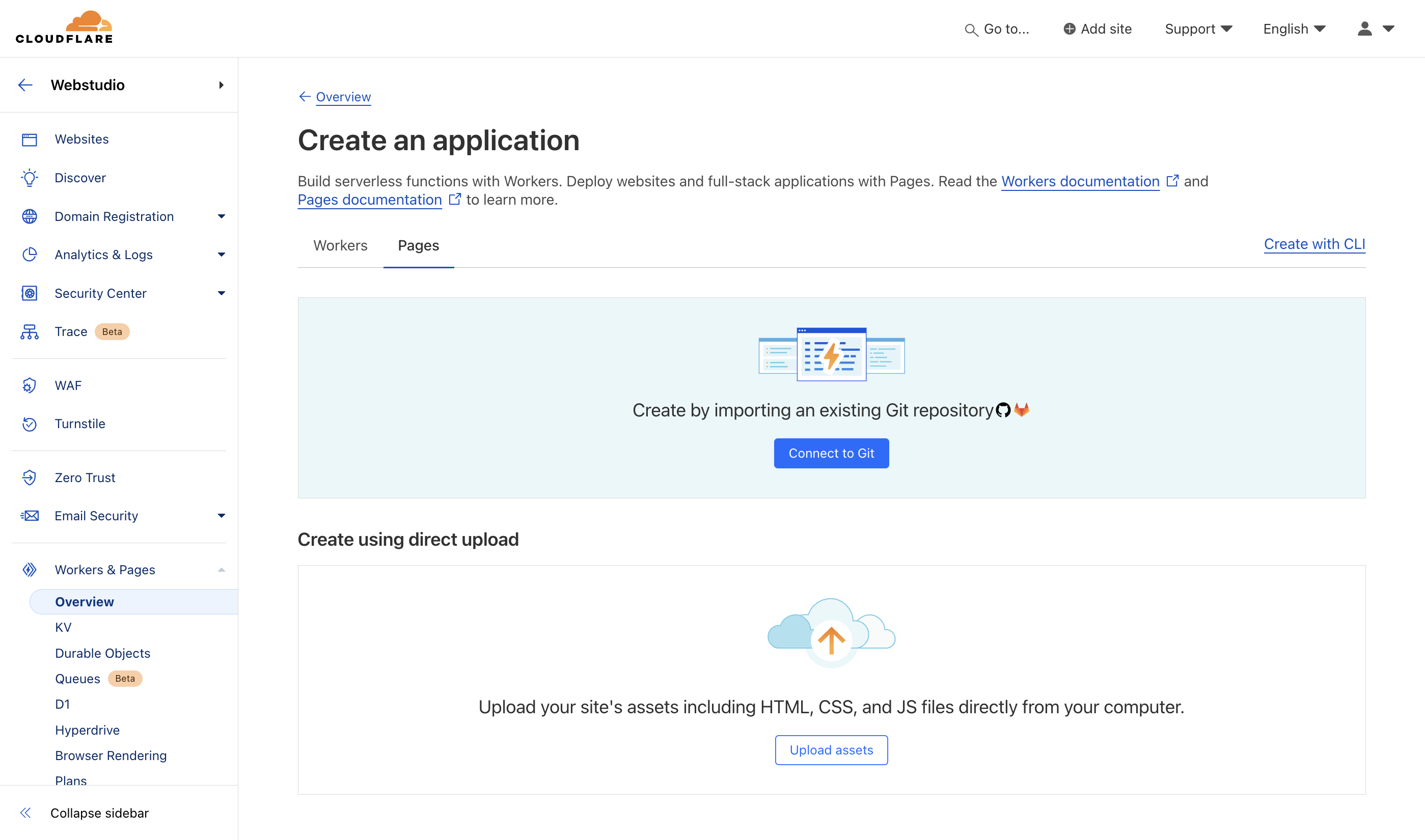Image resolution: width=1425 pixels, height=840 pixels.
Task: Click the cloud upload illustration
Action: [831, 633]
